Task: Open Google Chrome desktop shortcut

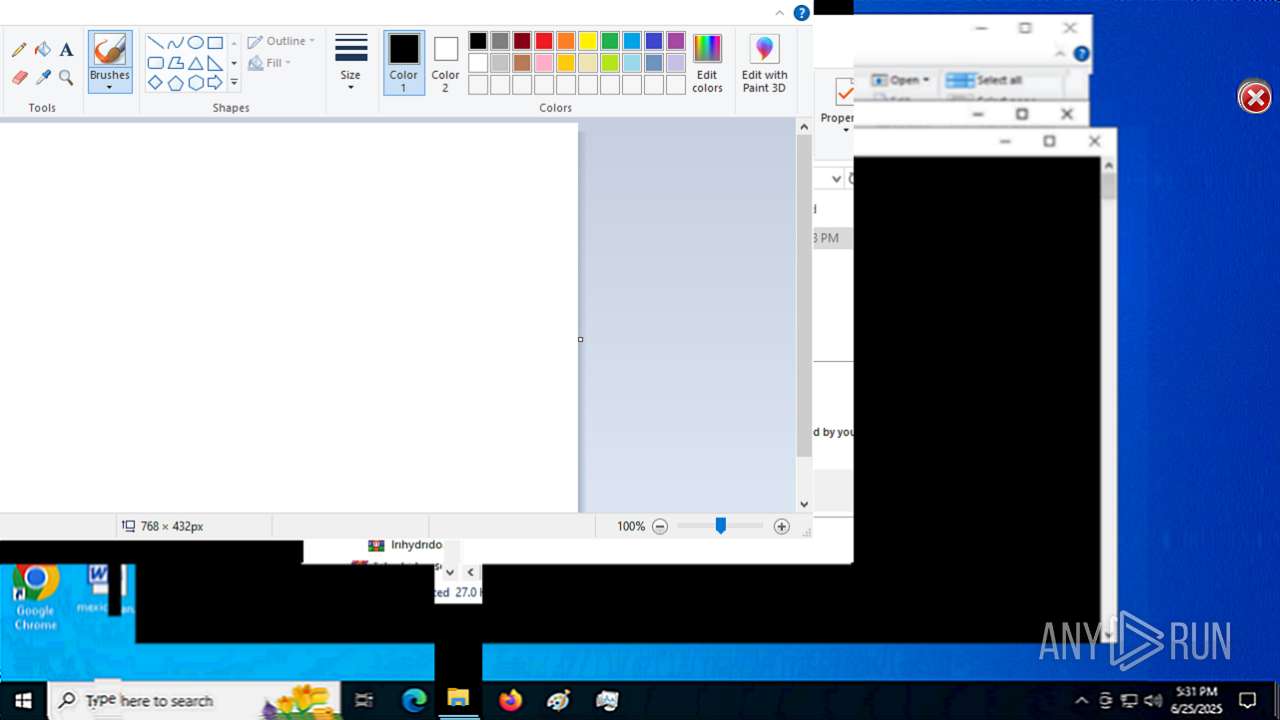Action: (x=35, y=597)
